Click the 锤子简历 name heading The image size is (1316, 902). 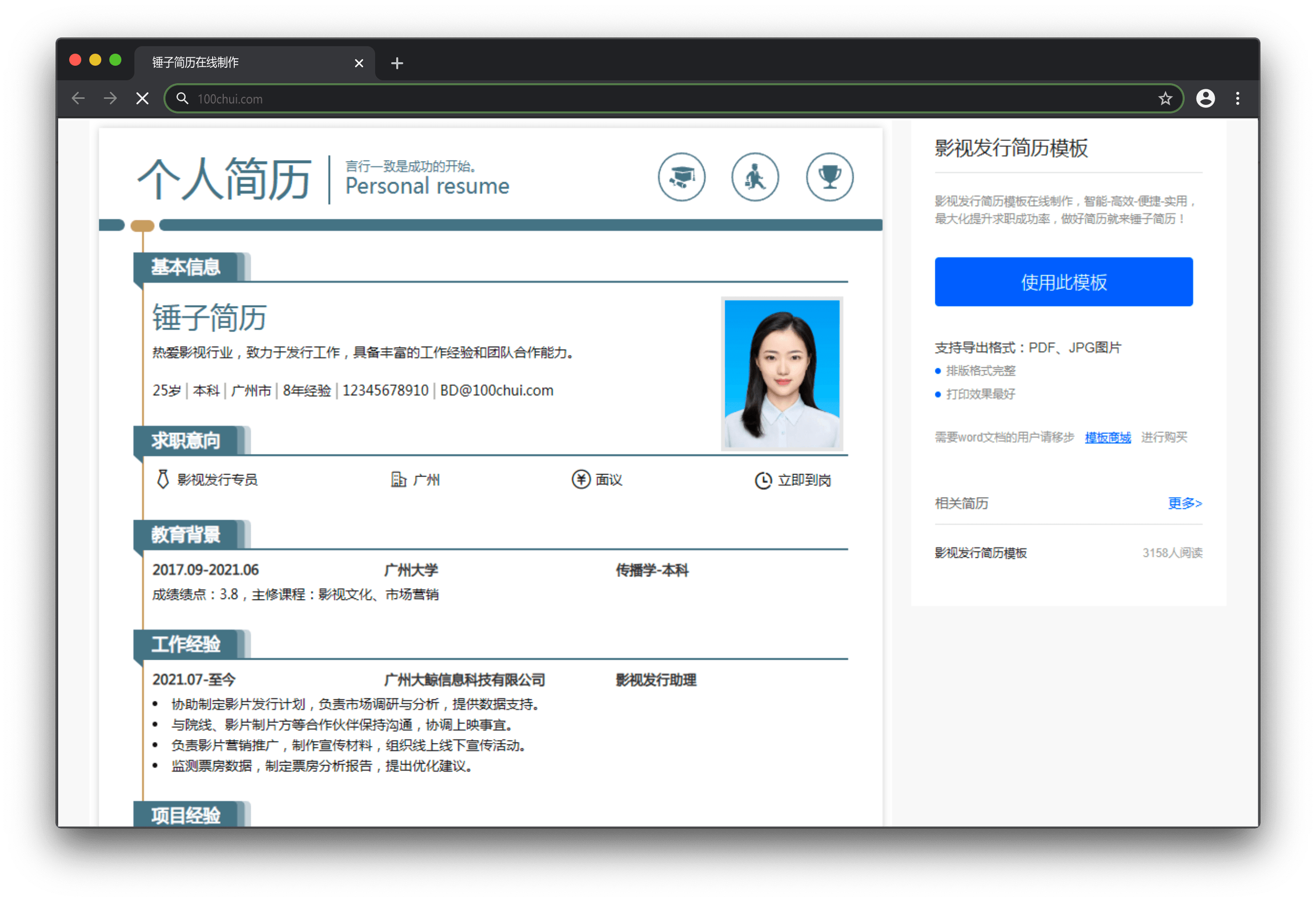pos(209,317)
